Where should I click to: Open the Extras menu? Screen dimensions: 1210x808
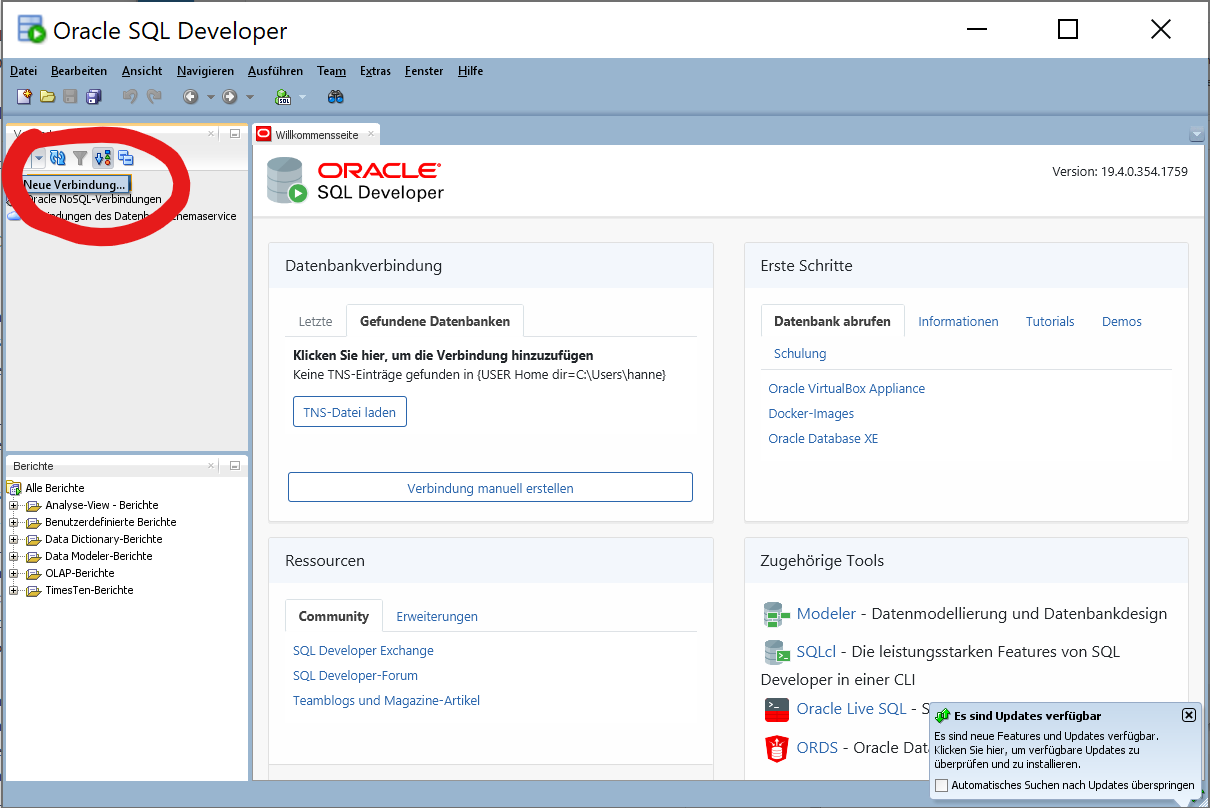click(375, 71)
